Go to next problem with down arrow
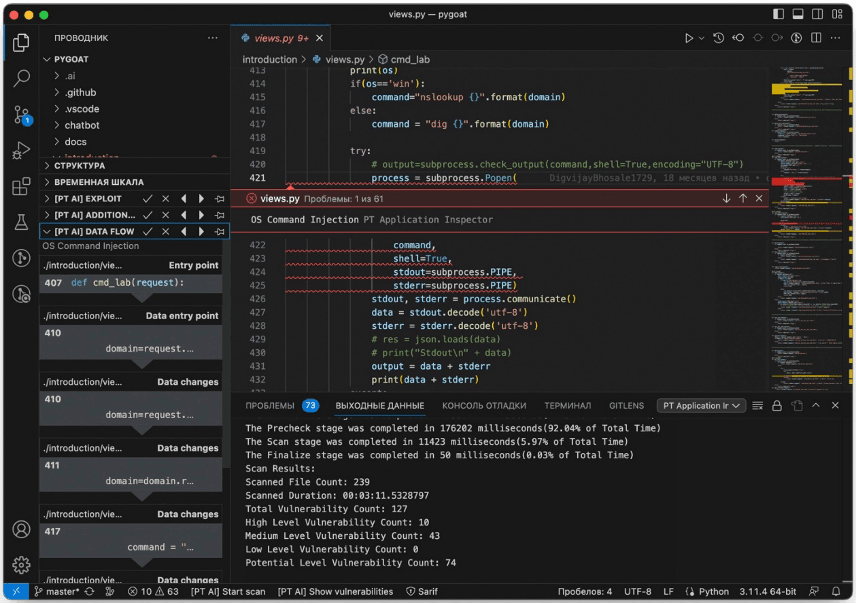This screenshot has width=856, height=604. [x=726, y=199]
